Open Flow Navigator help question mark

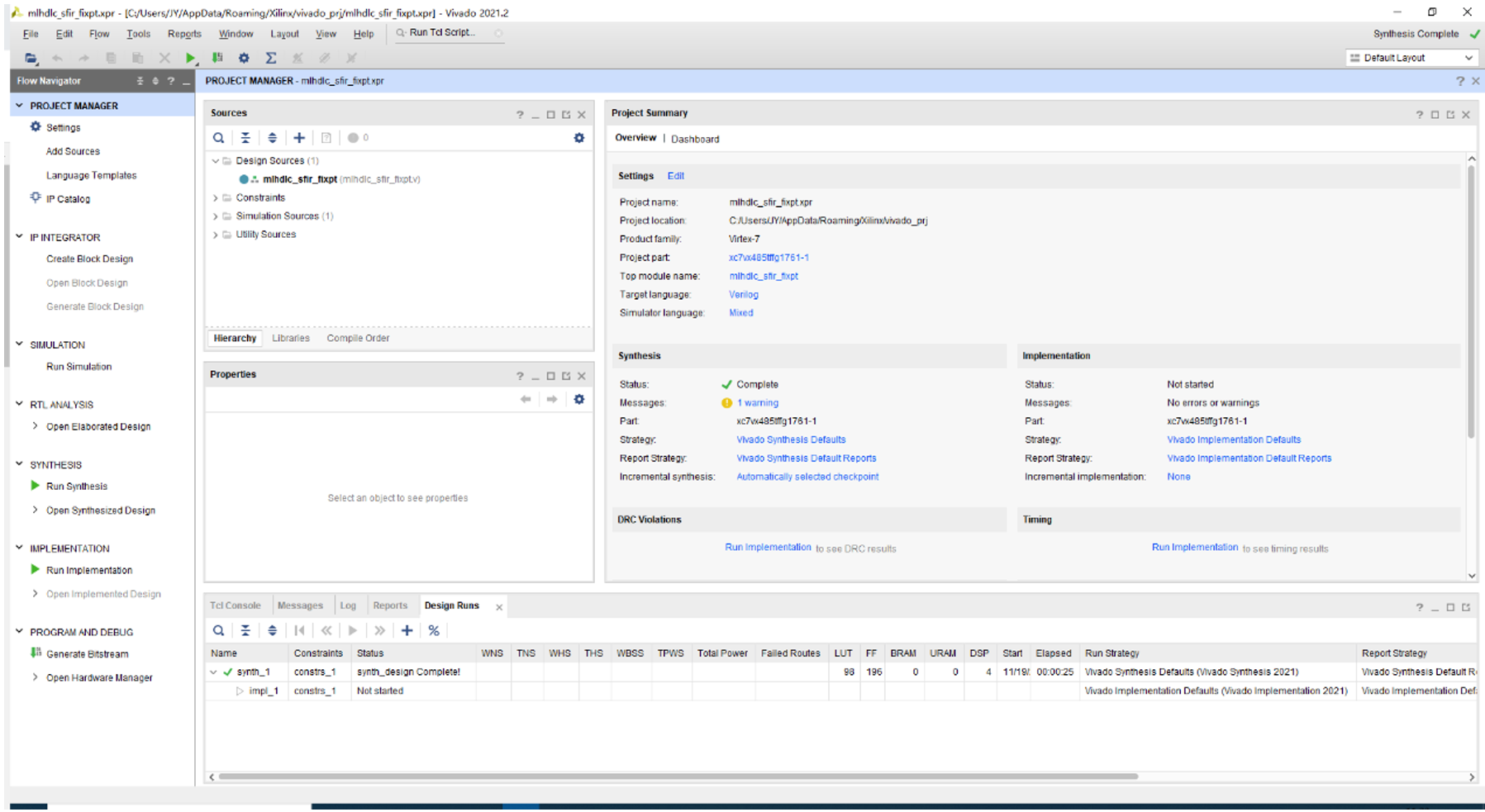click(171, 81)
